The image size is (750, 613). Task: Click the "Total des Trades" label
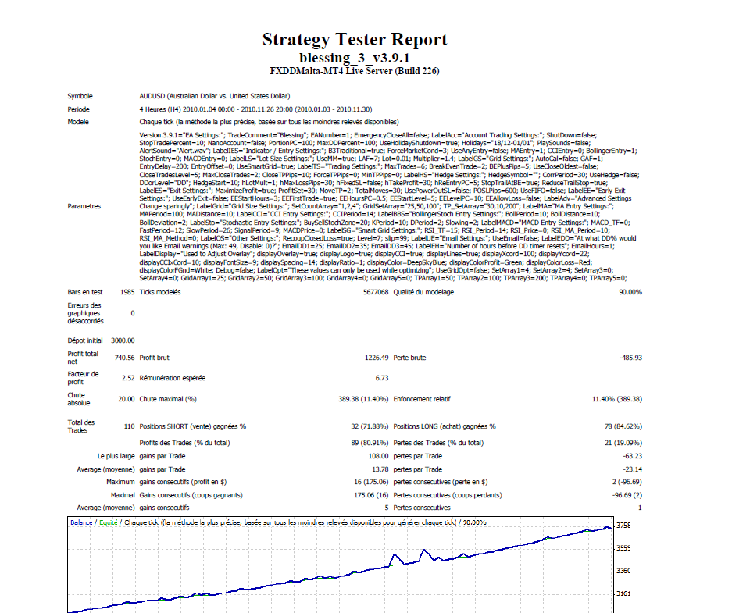pyautogui.click(x=81, y=427)
